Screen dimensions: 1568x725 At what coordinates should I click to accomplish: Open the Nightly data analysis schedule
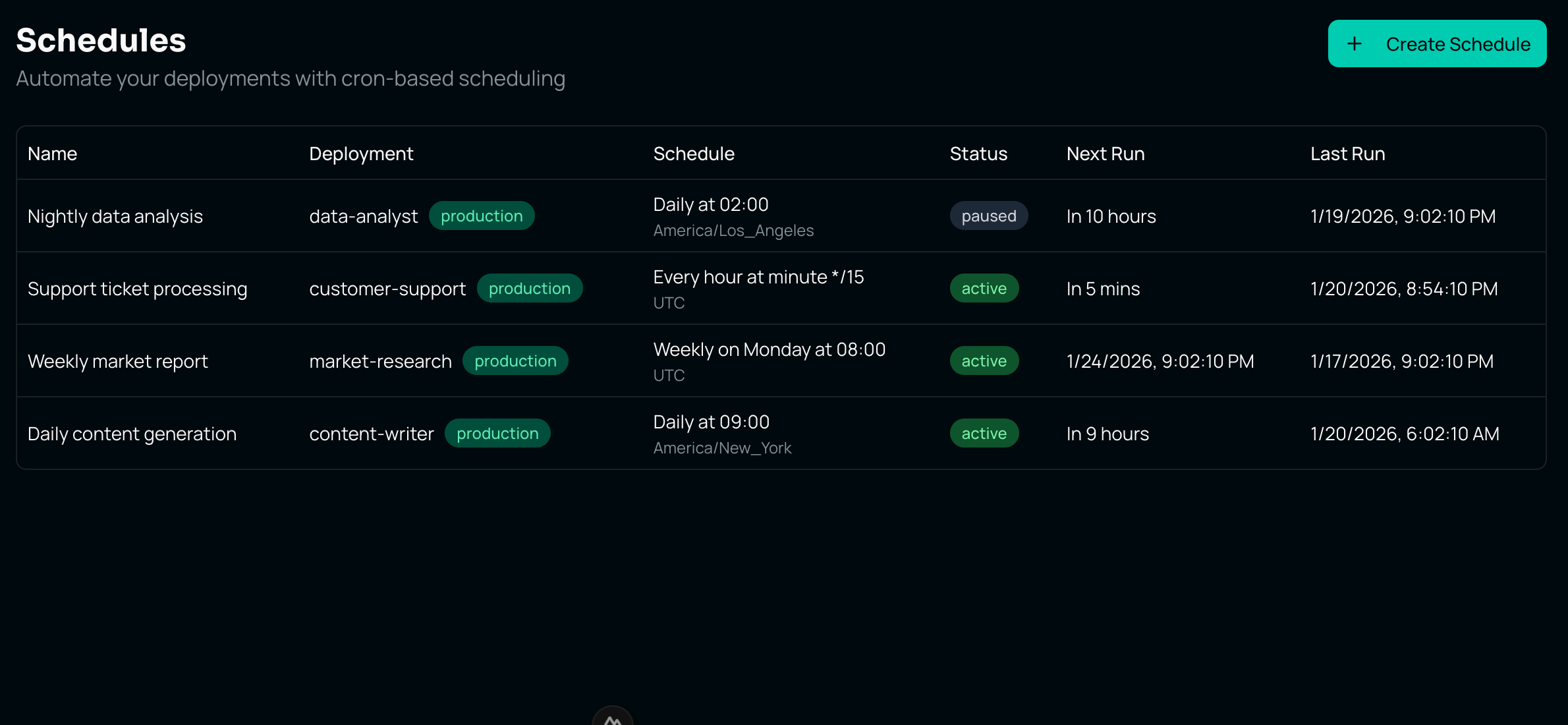[115, 216]
